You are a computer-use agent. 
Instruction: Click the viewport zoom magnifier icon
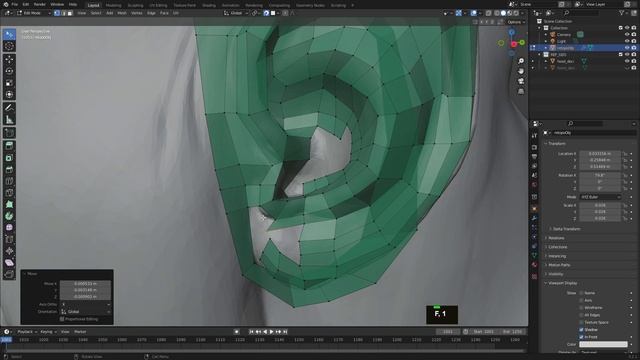[521, 61]
